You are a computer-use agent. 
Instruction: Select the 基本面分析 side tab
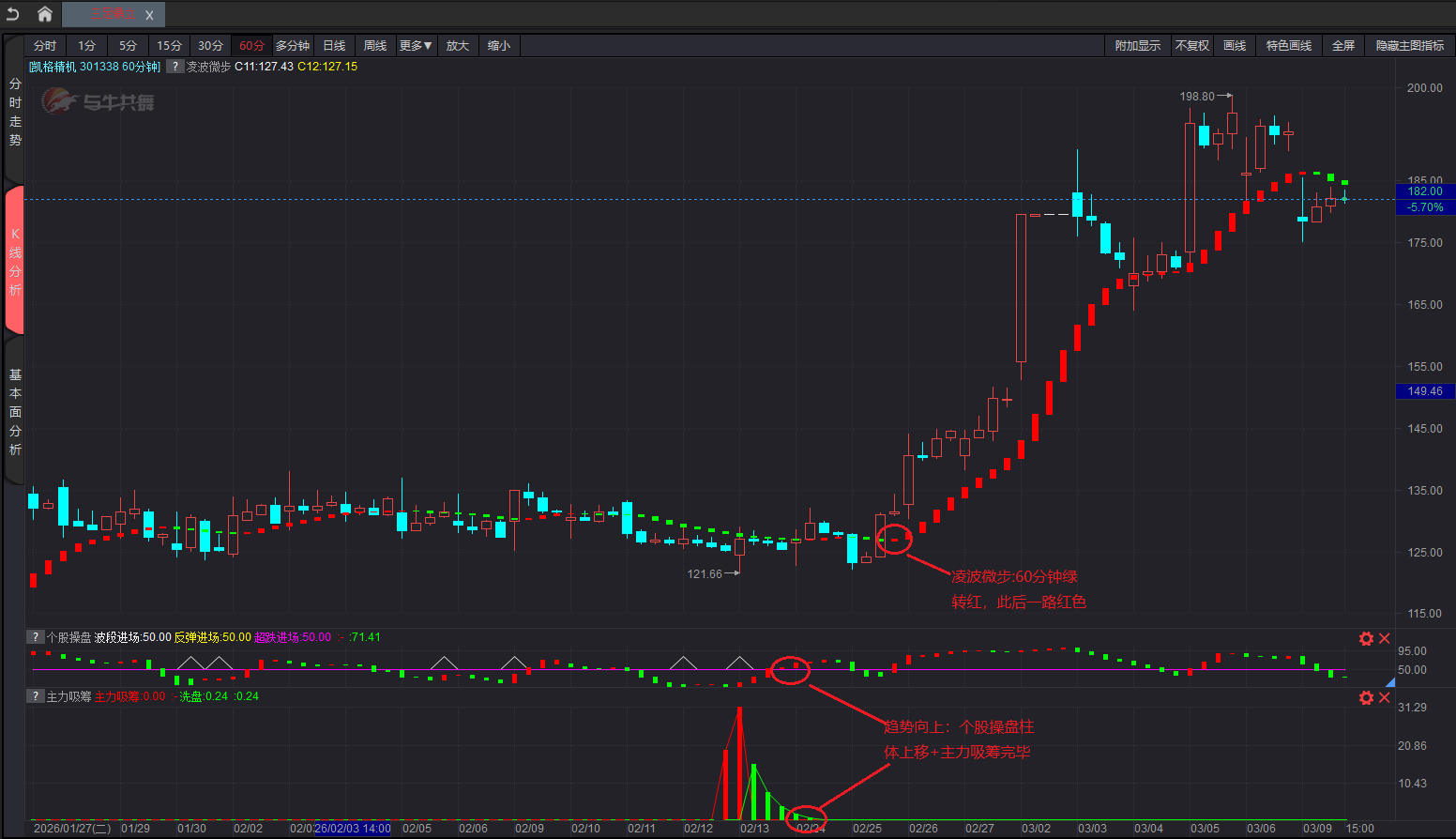coord(15,412)
